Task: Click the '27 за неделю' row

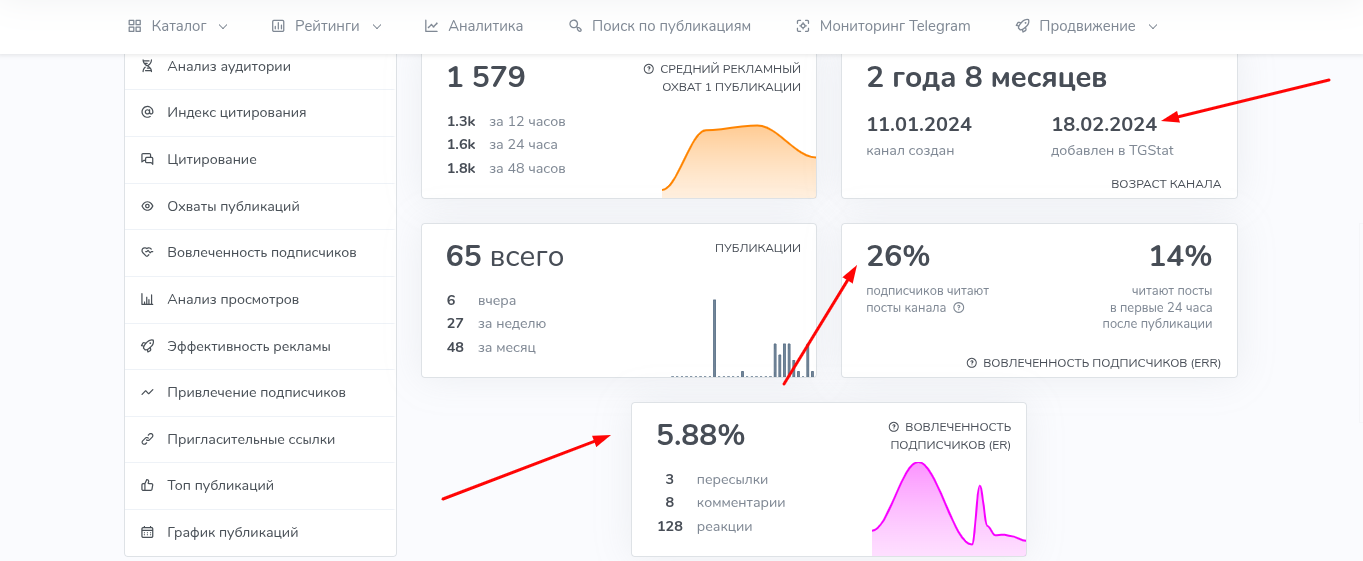Action: 496,324
